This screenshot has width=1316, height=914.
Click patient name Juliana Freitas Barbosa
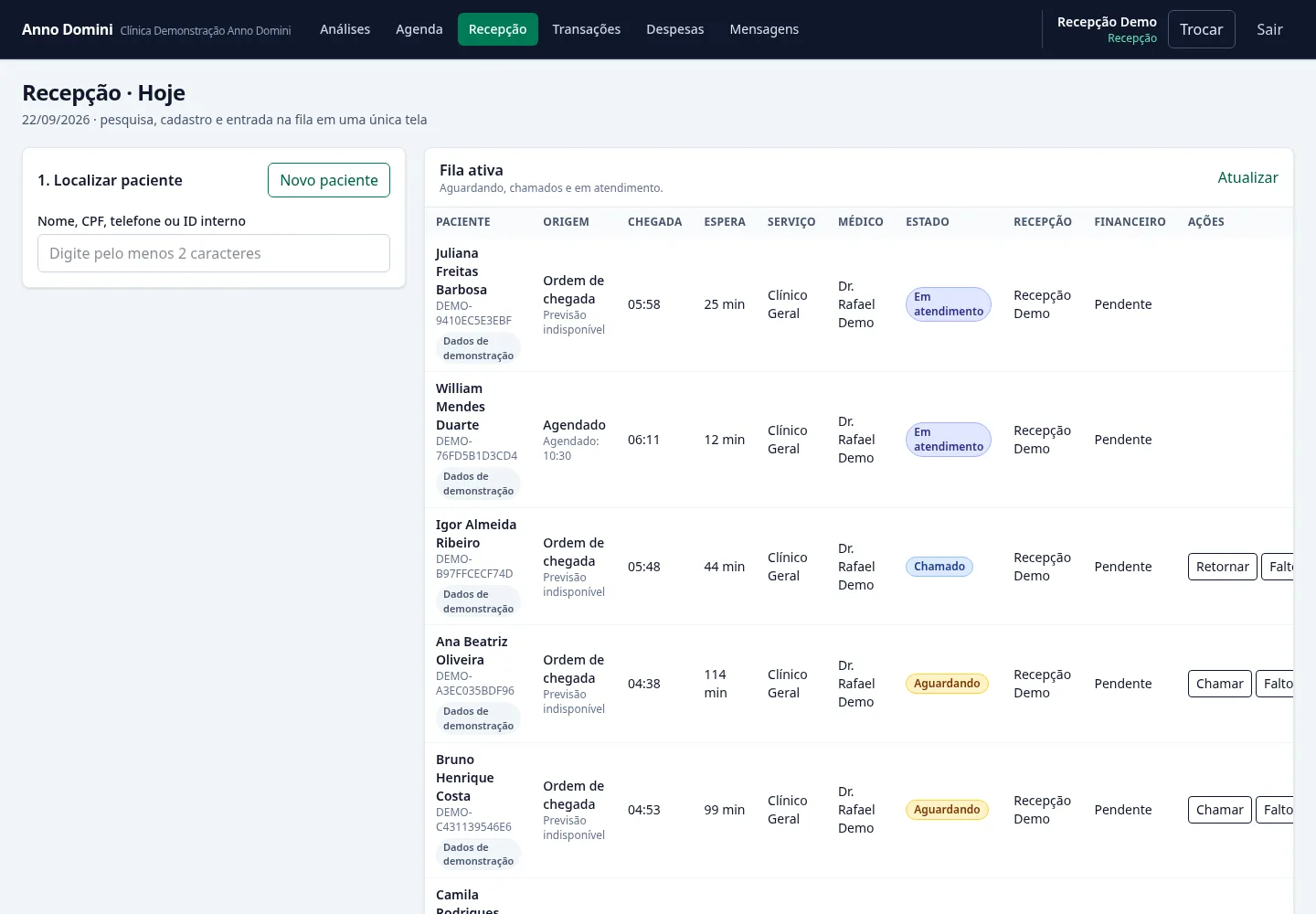click(462, 271)
